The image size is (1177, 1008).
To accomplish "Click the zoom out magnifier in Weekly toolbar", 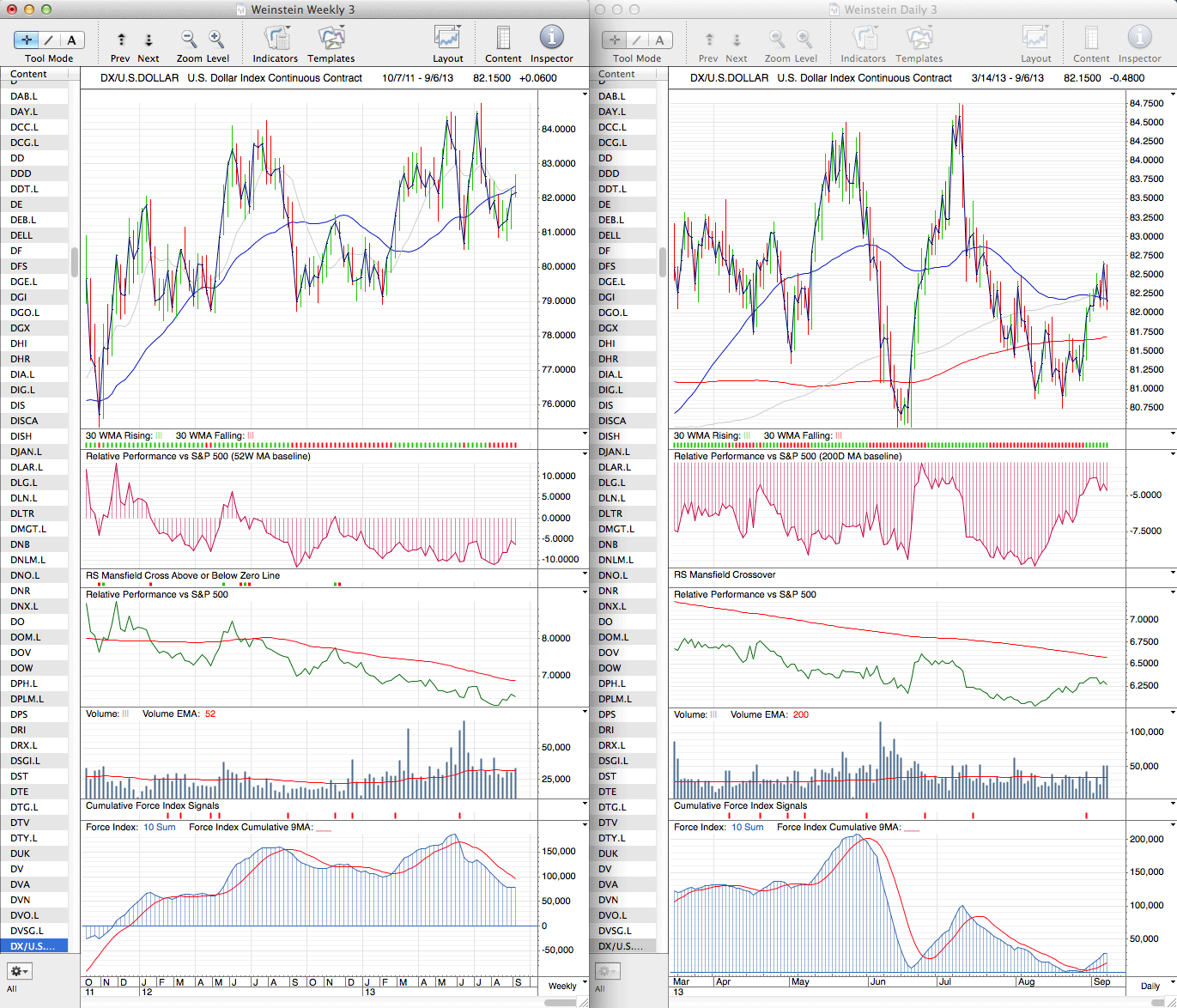I will point(189,39).
